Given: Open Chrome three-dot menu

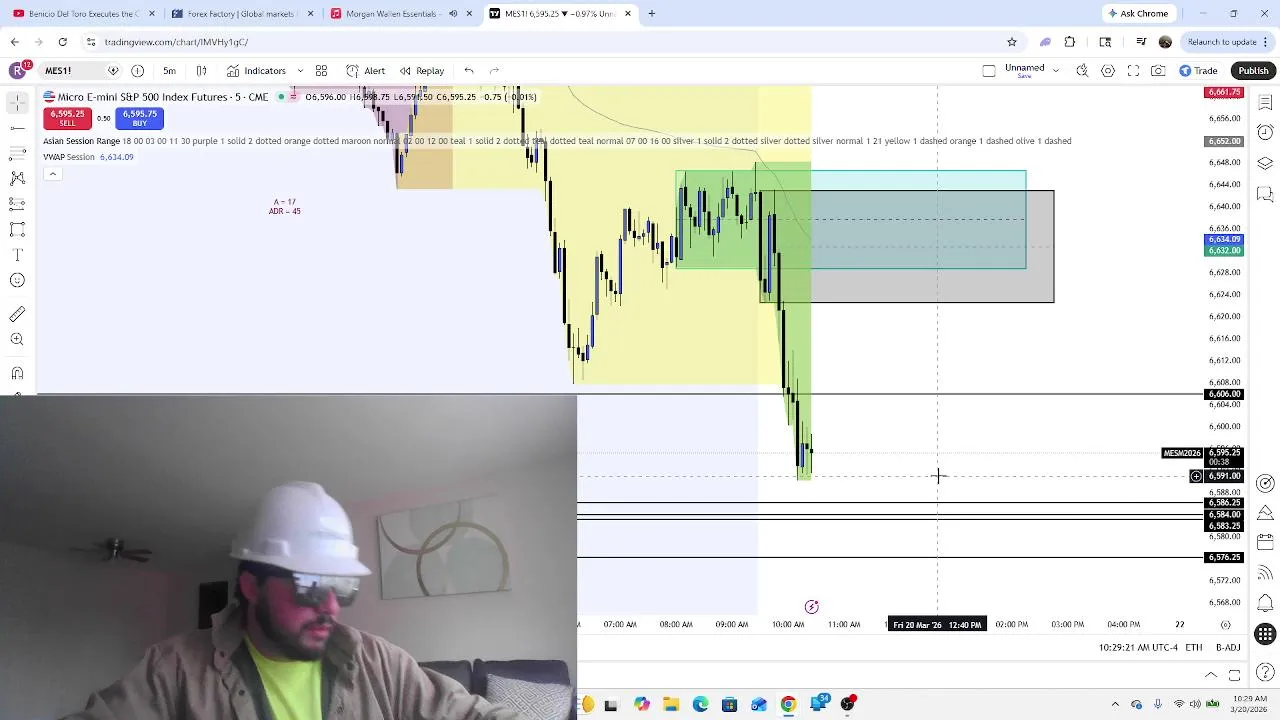Looking at the screenshot, I should click(1266, 42).
